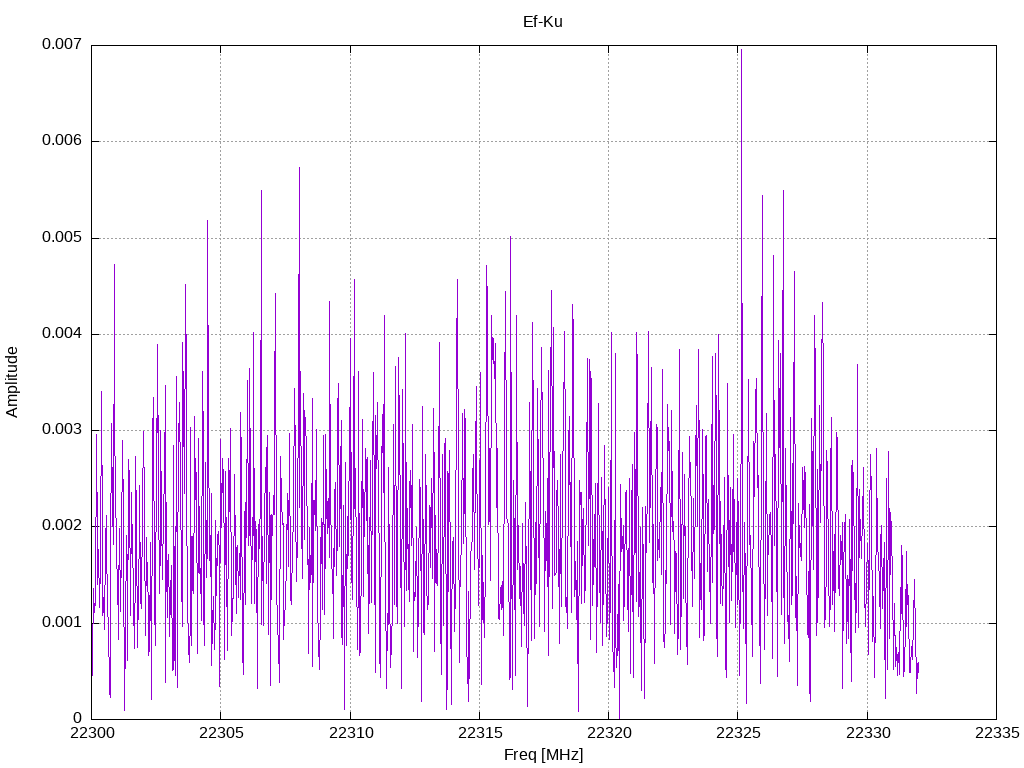Click the 0.007 y-axis tick label
The width and height of the screenshot is (1024, 768).
(62, 44)
